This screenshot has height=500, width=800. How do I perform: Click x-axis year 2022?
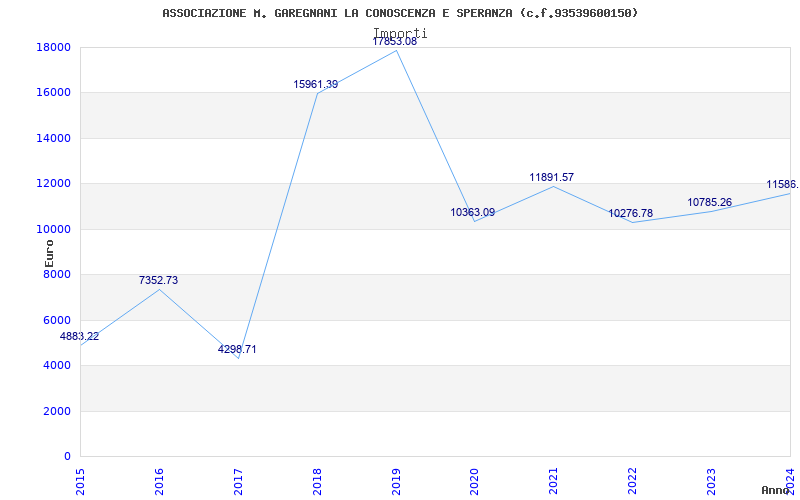[x=632, y=481]
